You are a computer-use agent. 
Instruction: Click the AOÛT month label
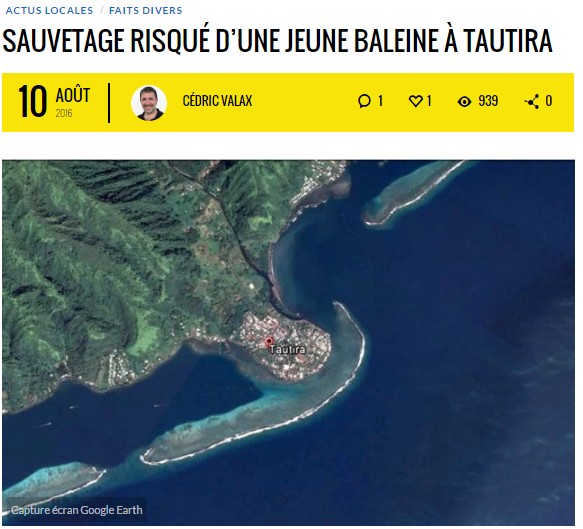pos(73,95)
